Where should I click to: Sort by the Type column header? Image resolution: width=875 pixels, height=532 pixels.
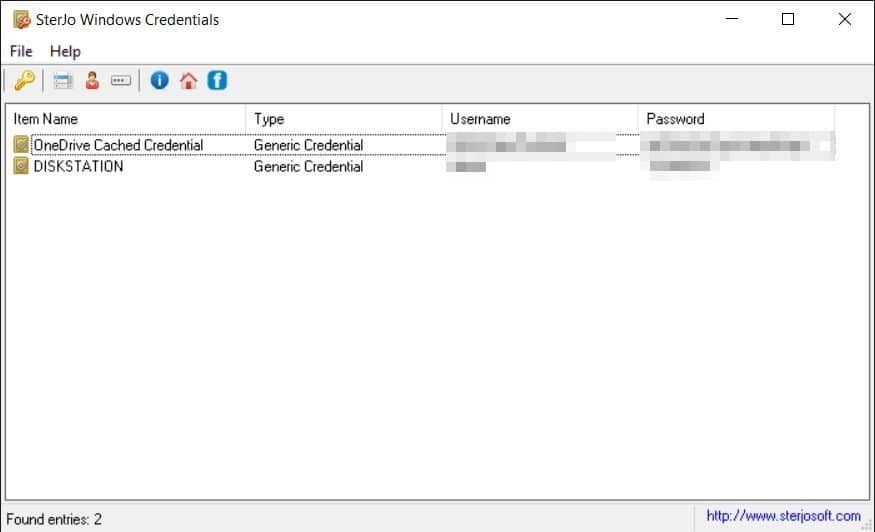[344, 119]
